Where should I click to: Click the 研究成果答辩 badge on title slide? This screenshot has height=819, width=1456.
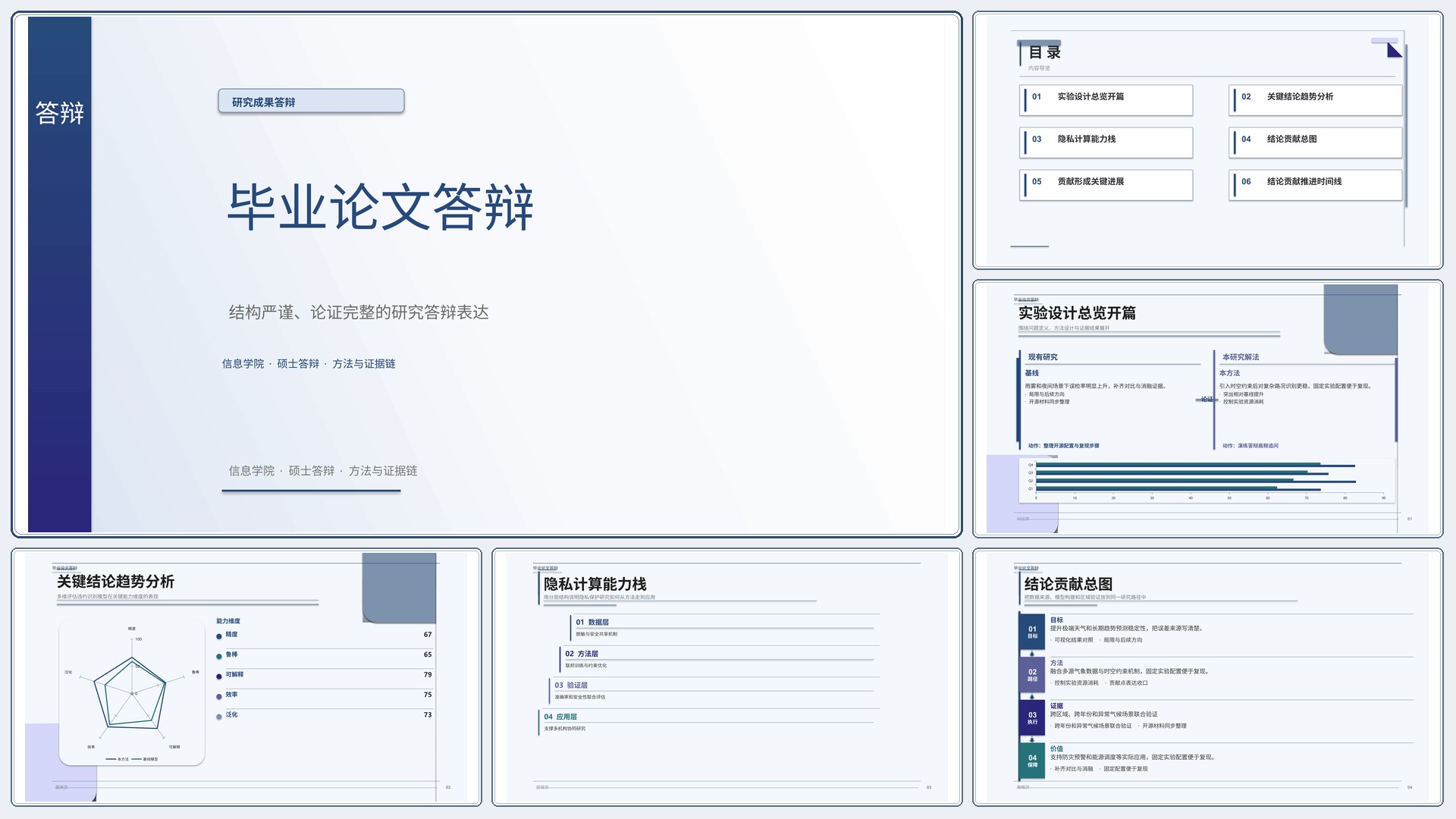coord(311,102)
